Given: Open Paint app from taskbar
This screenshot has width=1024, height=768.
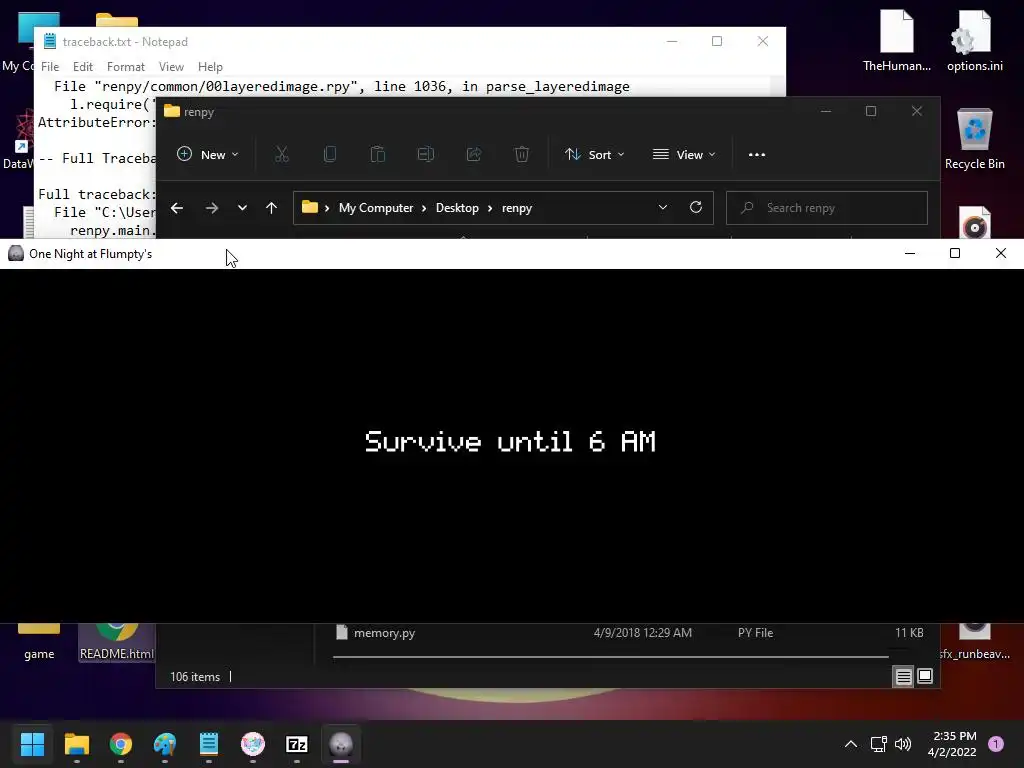Looking at the screenshot, I should point(165,744).
